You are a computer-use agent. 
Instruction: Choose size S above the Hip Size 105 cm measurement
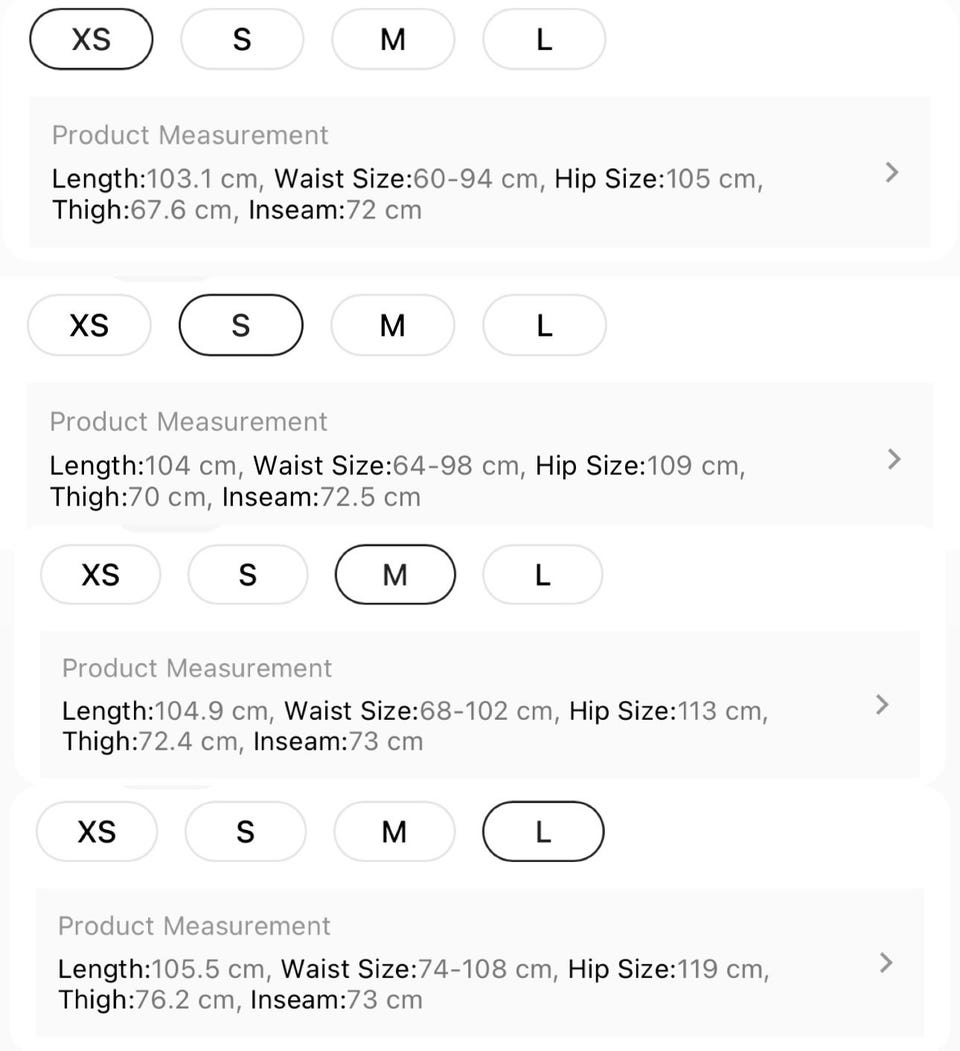pos(242,40)
